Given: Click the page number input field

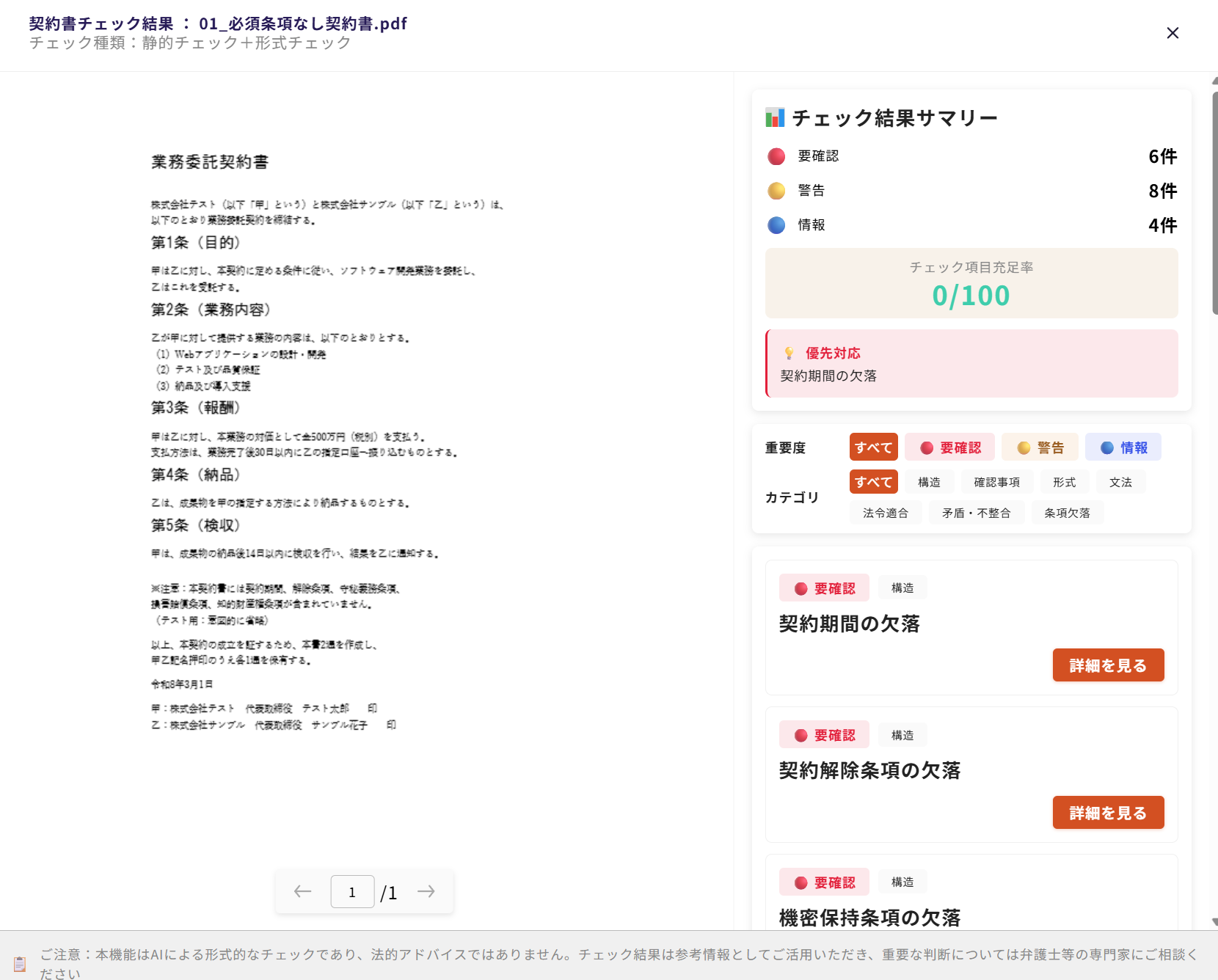Looking at the screenshot, I should [352, 892].
